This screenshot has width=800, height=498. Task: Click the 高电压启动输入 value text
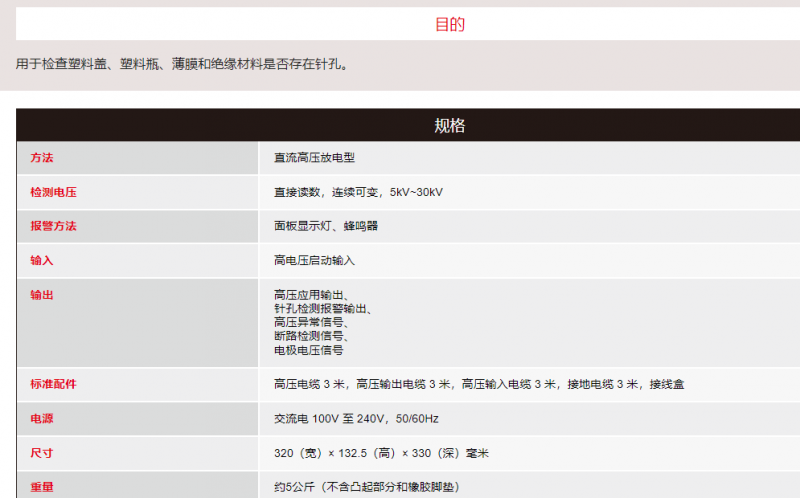(x=315, y=260)
